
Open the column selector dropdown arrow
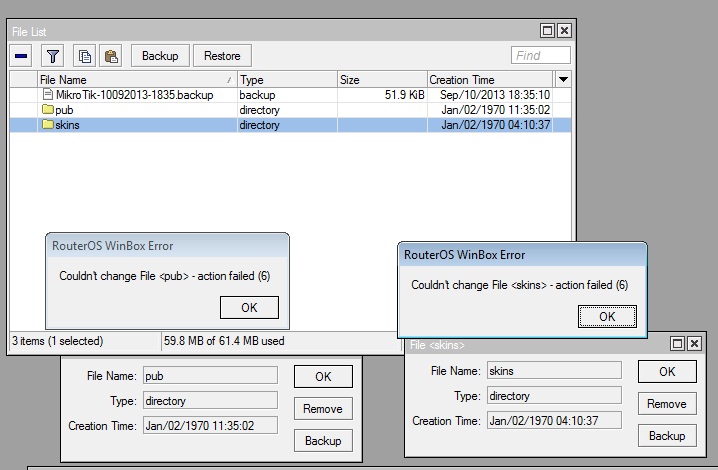click(563, 79)
